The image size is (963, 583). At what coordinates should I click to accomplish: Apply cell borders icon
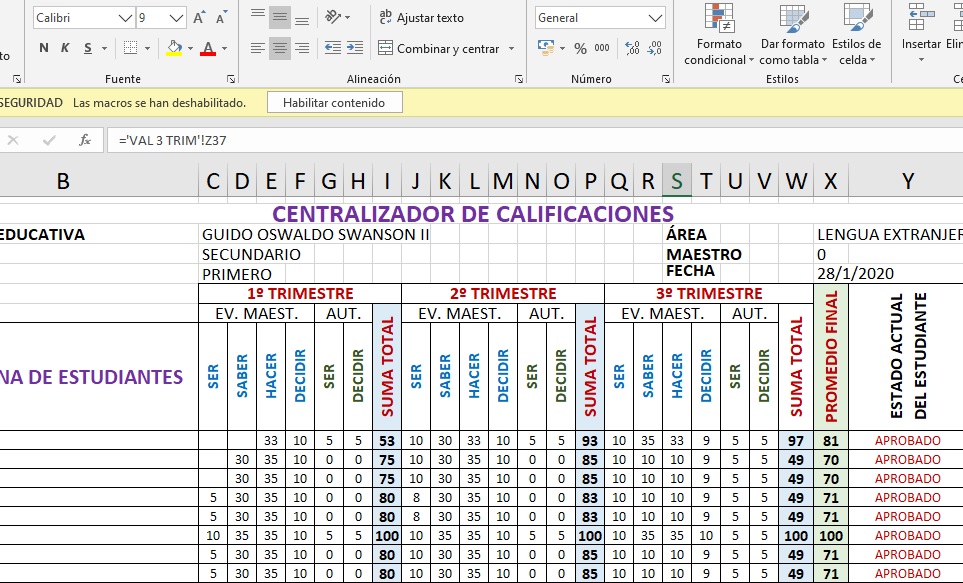click(130, 48)
